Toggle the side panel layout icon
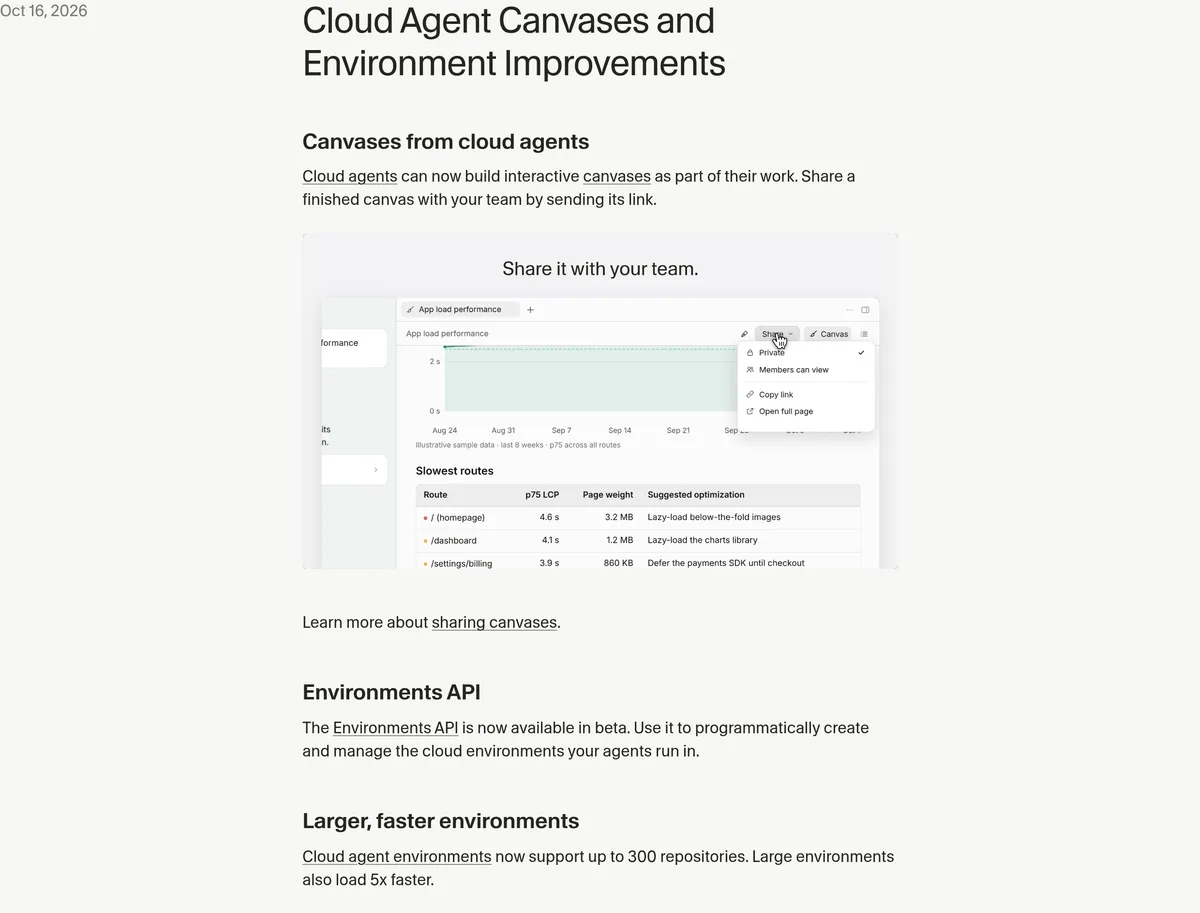Screen dimensions: 1200x913 pyautogui.click(x=865, y=310)
